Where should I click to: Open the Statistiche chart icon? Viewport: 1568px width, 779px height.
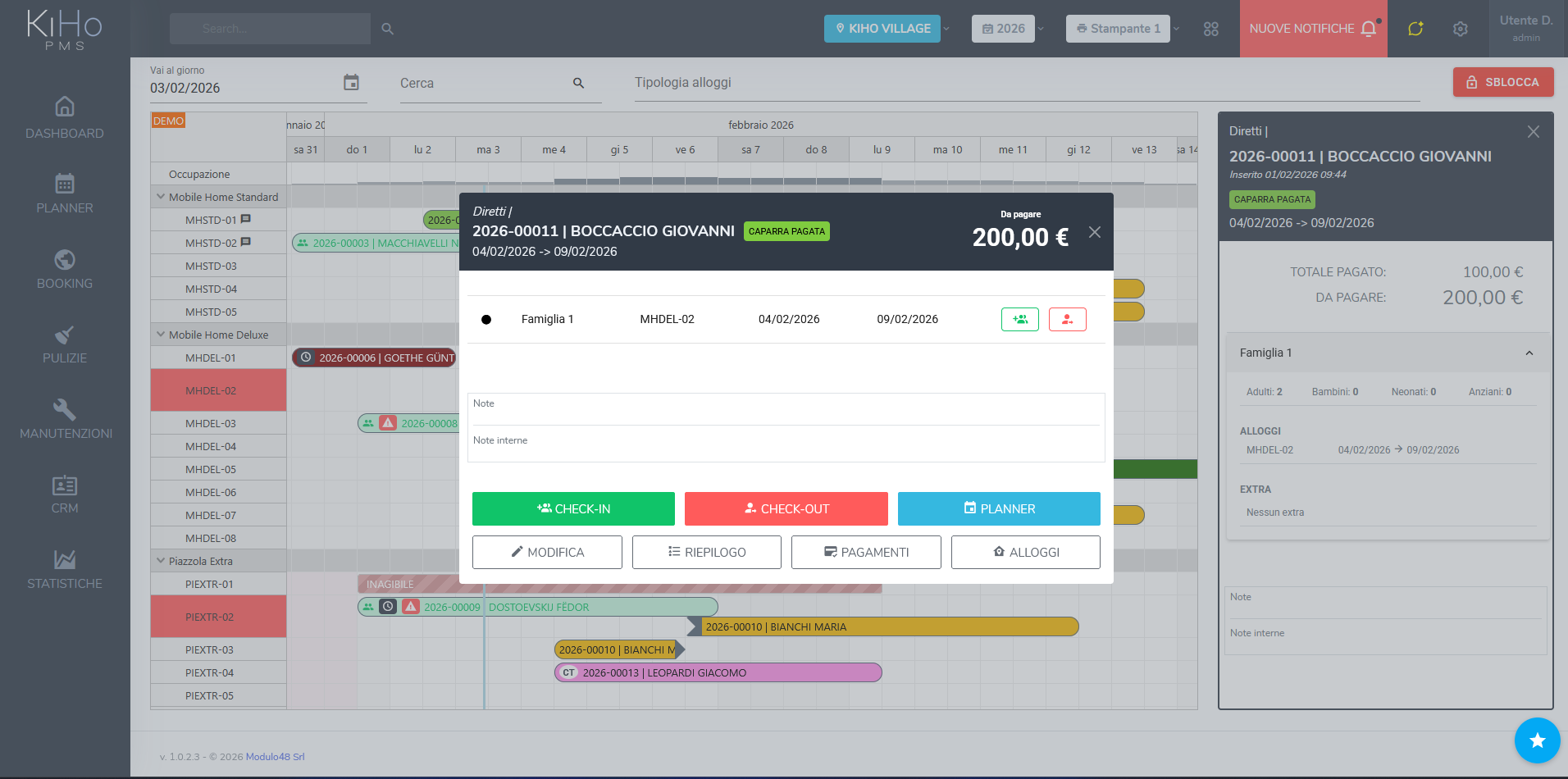pyautogui.click(x=65, y=559)
